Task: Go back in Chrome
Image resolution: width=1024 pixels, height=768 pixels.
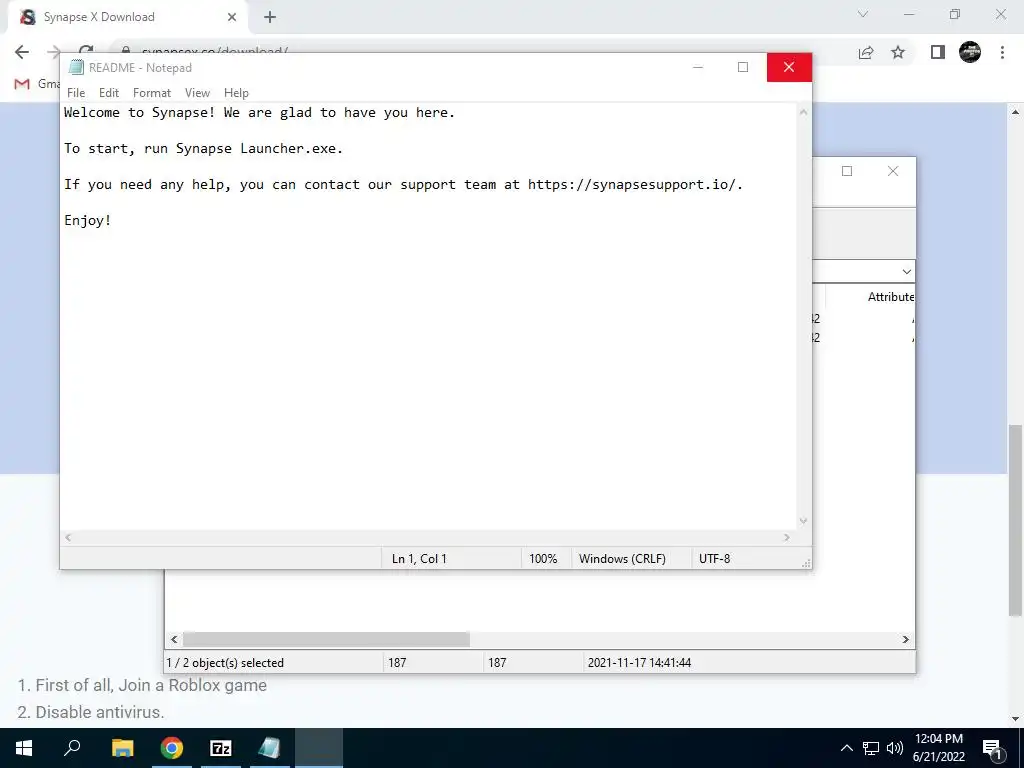Action: tap(22, 52)
